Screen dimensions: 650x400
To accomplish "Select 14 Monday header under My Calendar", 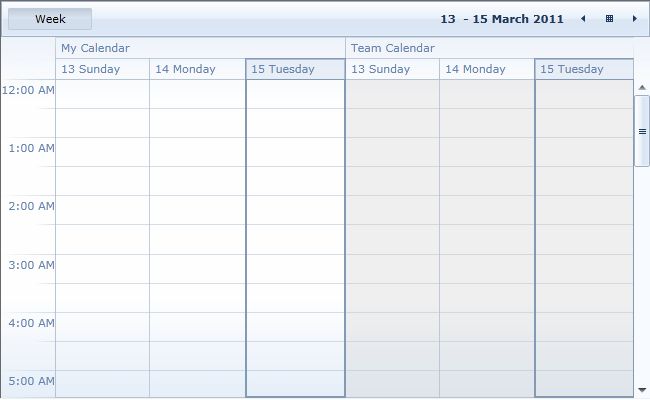I will (x=197, y=69).
